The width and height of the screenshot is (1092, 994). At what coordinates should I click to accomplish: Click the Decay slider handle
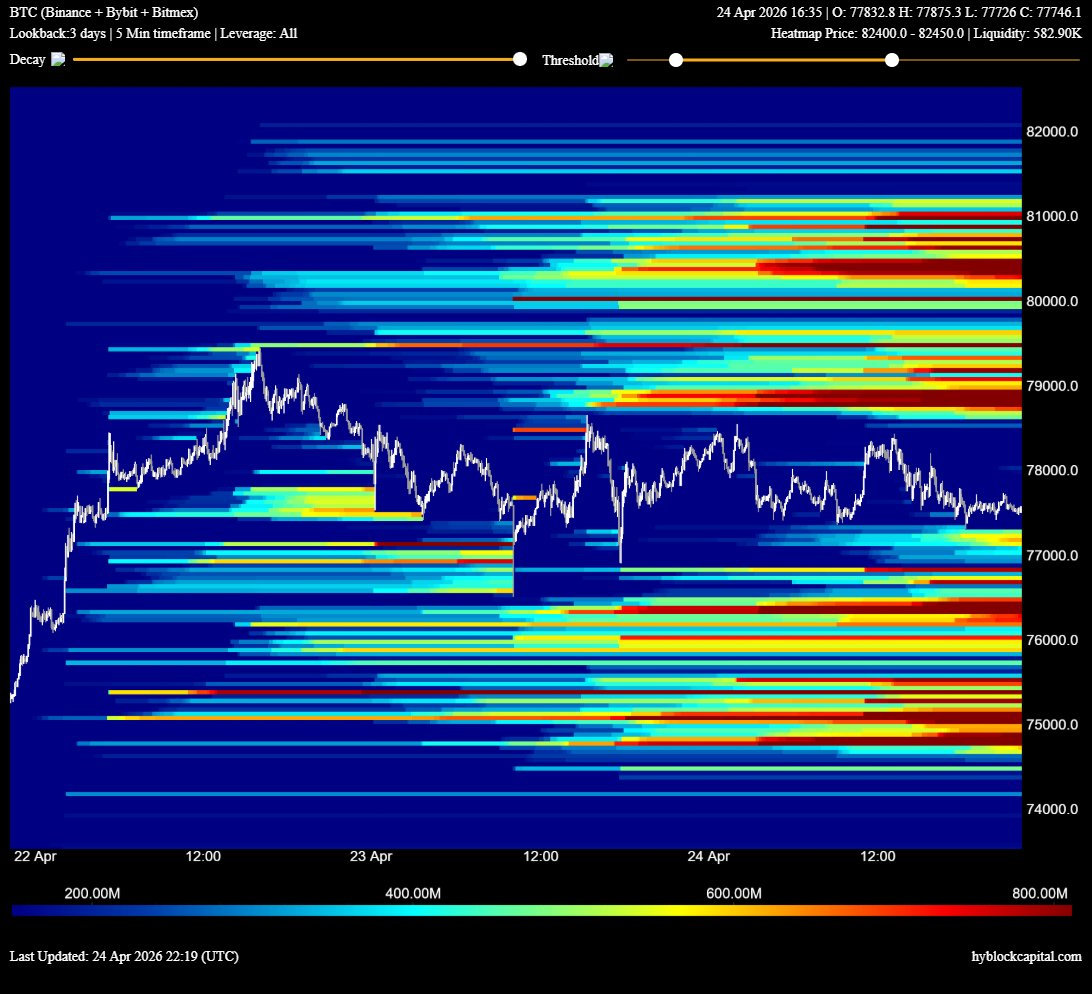519,60
